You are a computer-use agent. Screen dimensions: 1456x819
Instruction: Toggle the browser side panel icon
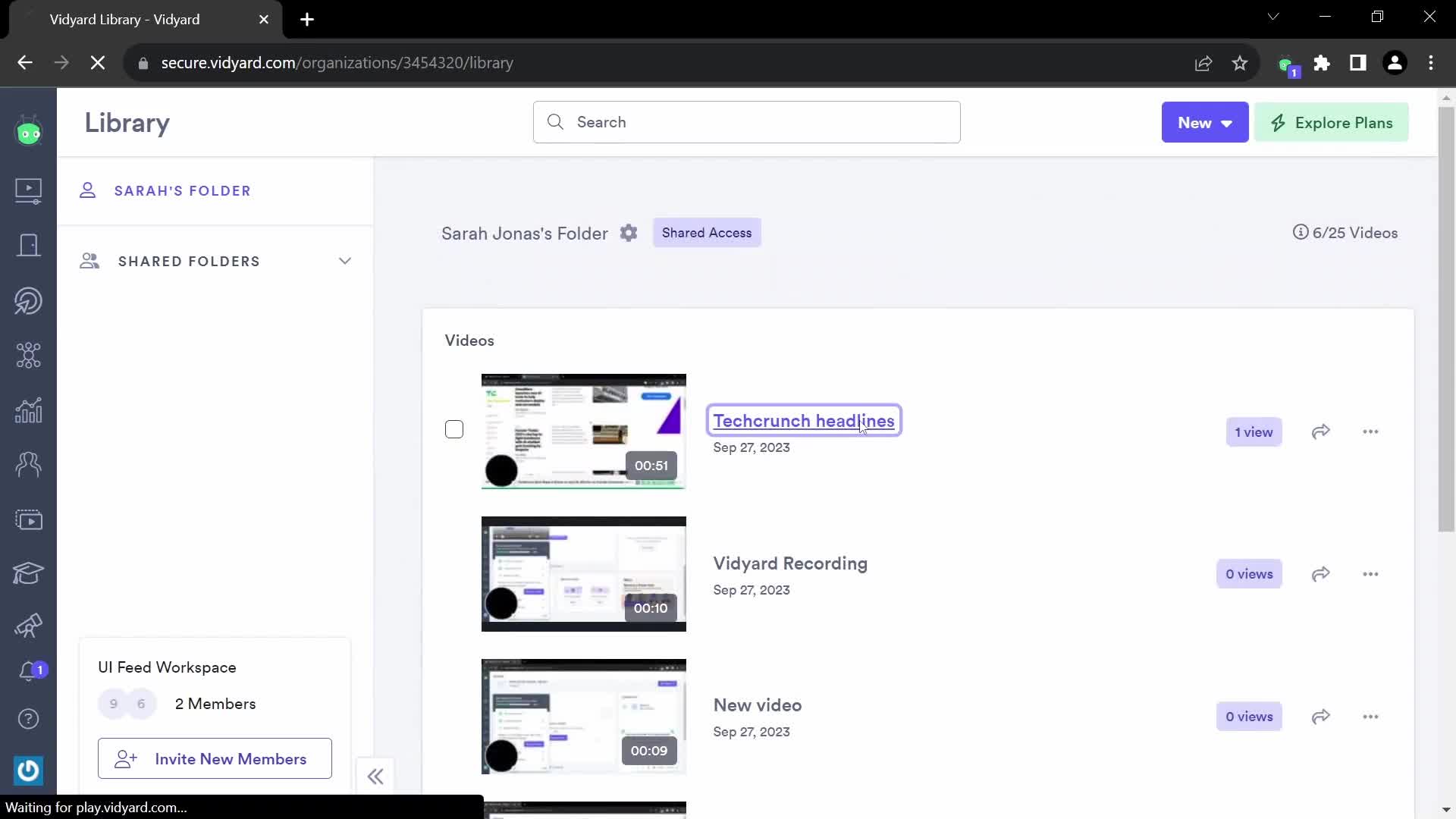pyautogui.click(x=1358, y=63)
